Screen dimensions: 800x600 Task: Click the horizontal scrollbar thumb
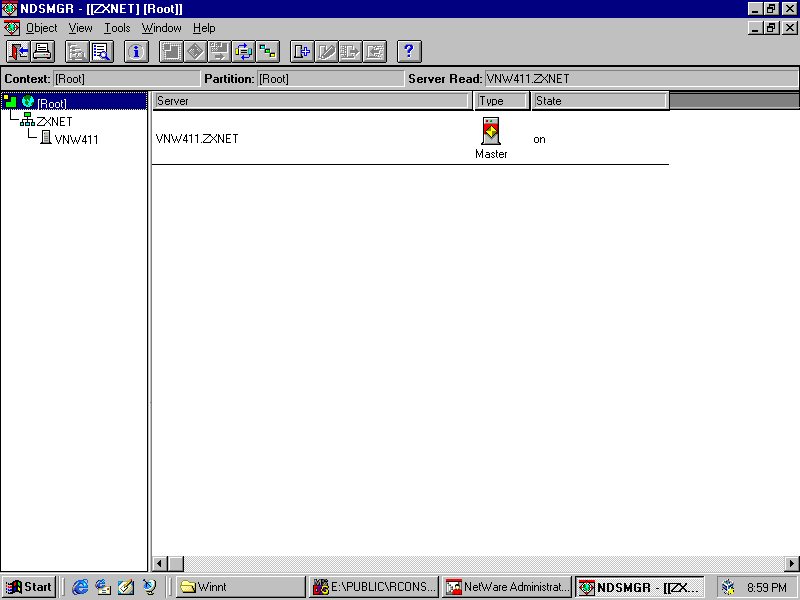(x=176, y=564)
